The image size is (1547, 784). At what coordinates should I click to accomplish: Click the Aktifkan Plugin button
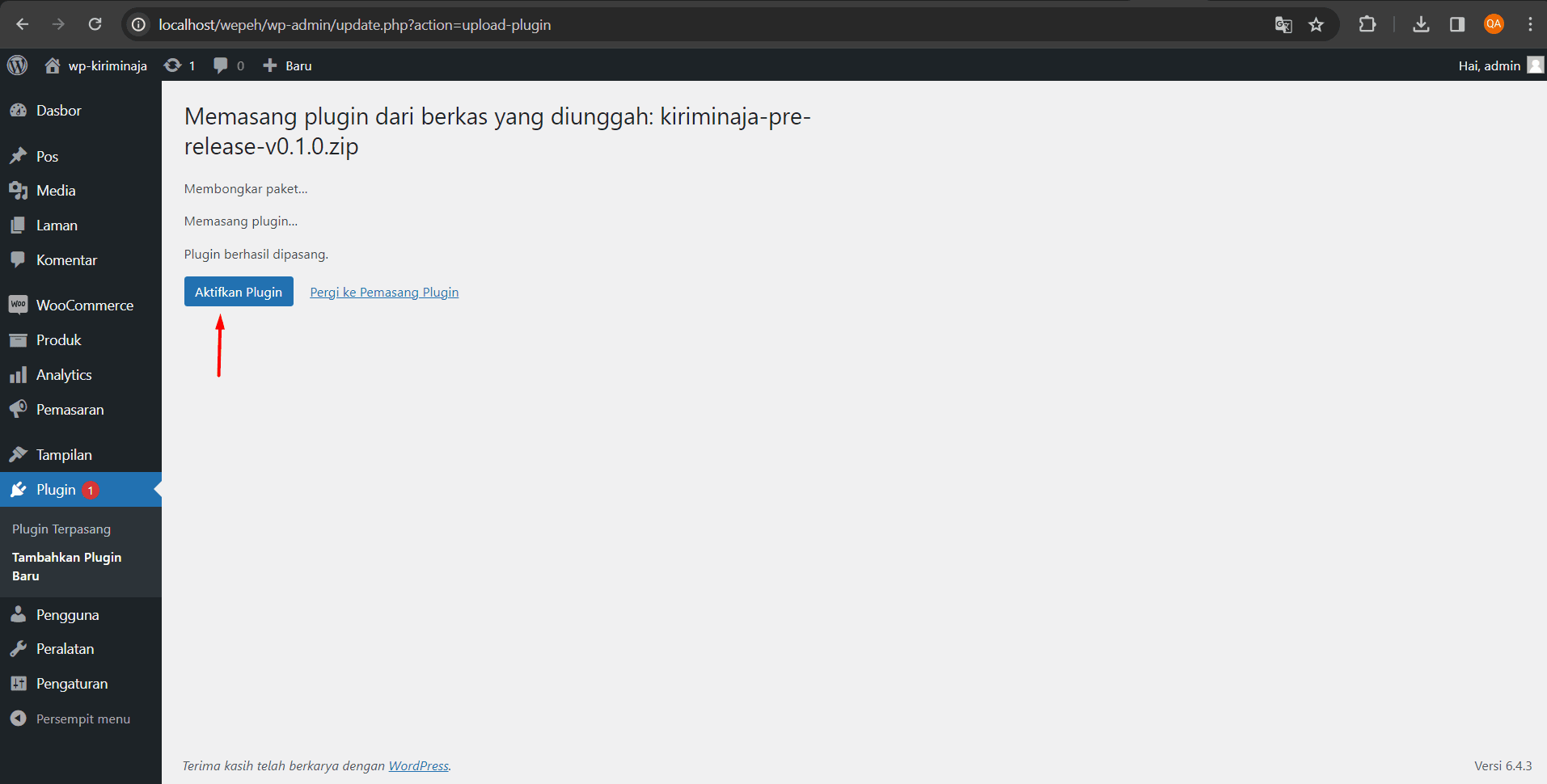[239, 291]
